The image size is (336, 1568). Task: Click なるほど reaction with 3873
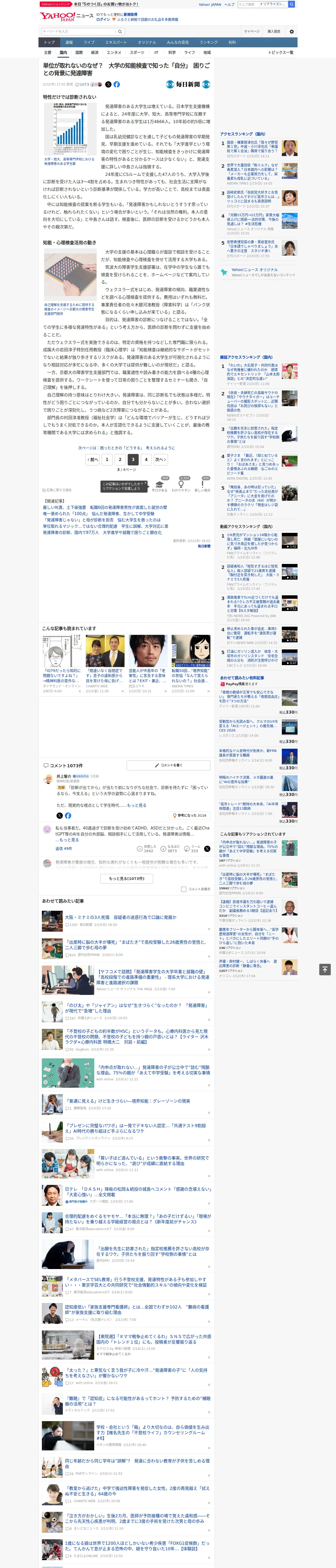point(171,849)
